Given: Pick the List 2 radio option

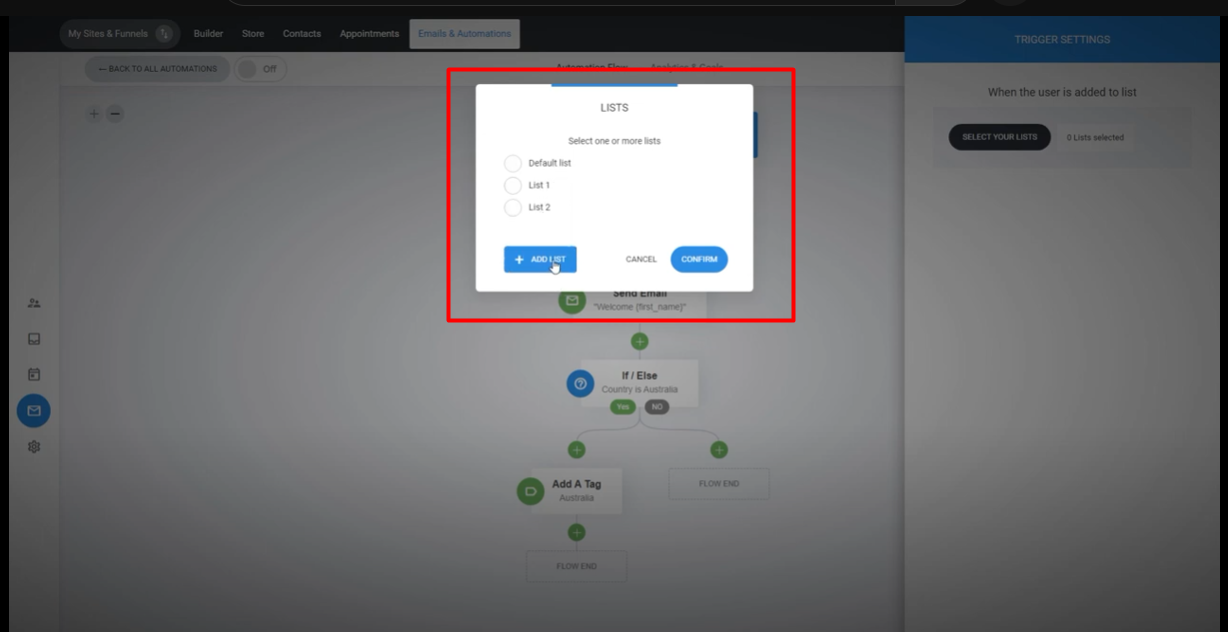Looking at the screenshot, I should 513,207.
